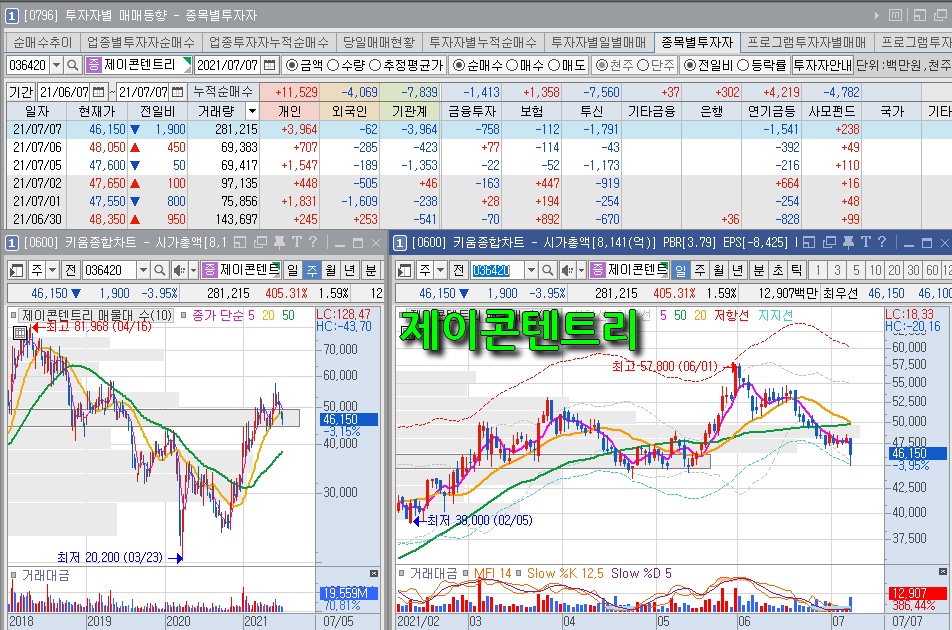The height and width of the screenshot is (630, 952).
Task: Expand code history dropdown in right chart
Action: [x=531, y=270]
